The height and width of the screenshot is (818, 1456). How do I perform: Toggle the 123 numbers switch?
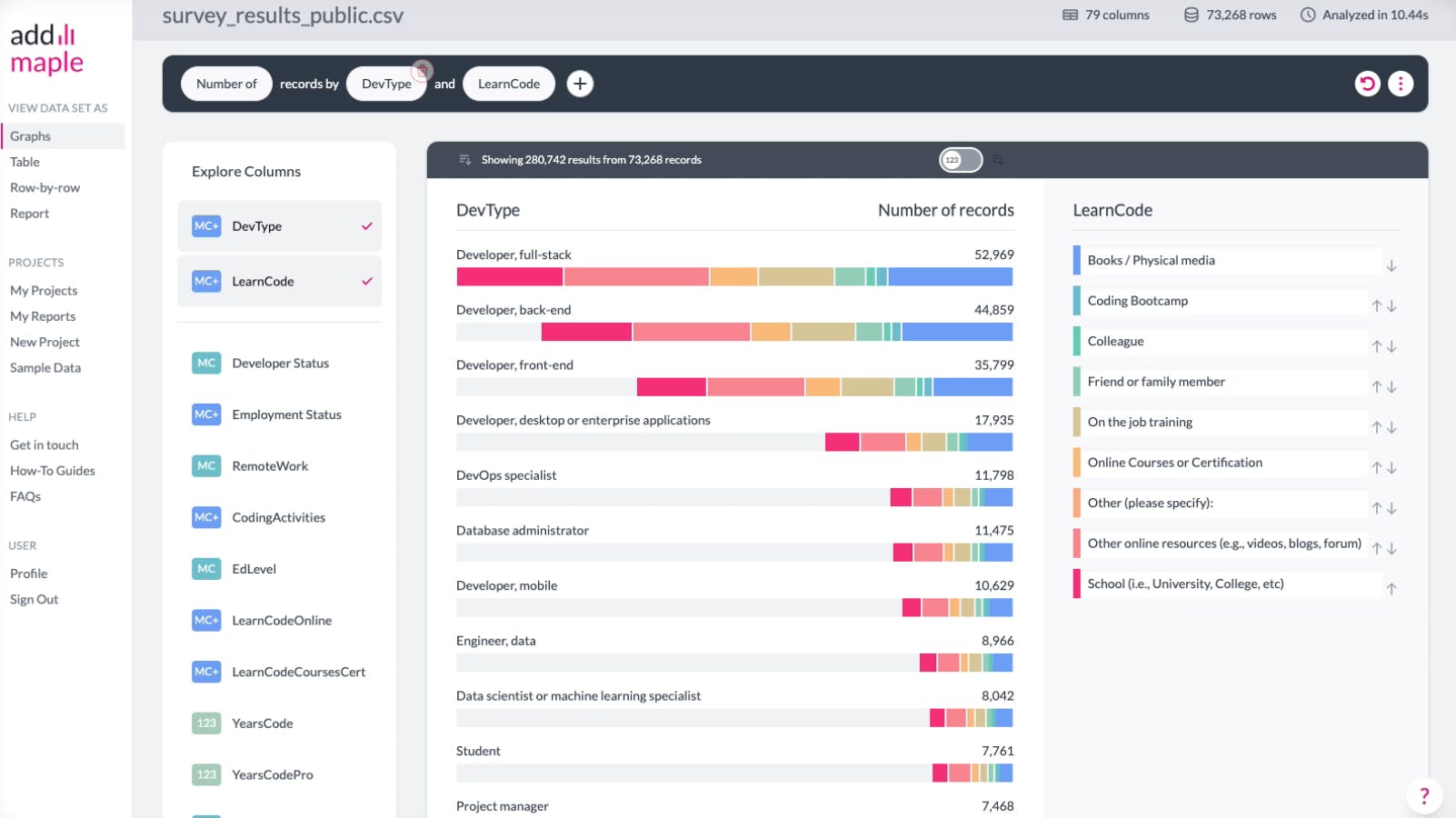click(x=960, y=160)
